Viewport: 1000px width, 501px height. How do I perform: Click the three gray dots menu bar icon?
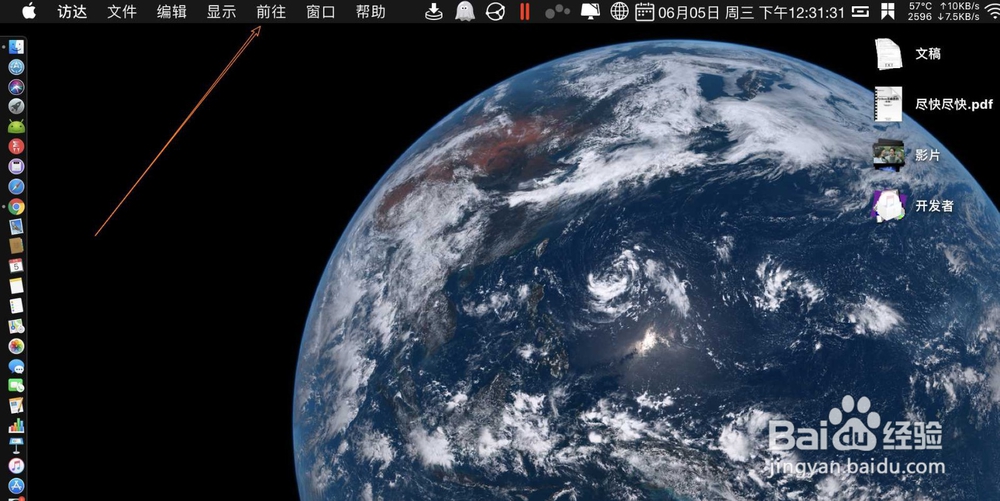pos(557,11)
